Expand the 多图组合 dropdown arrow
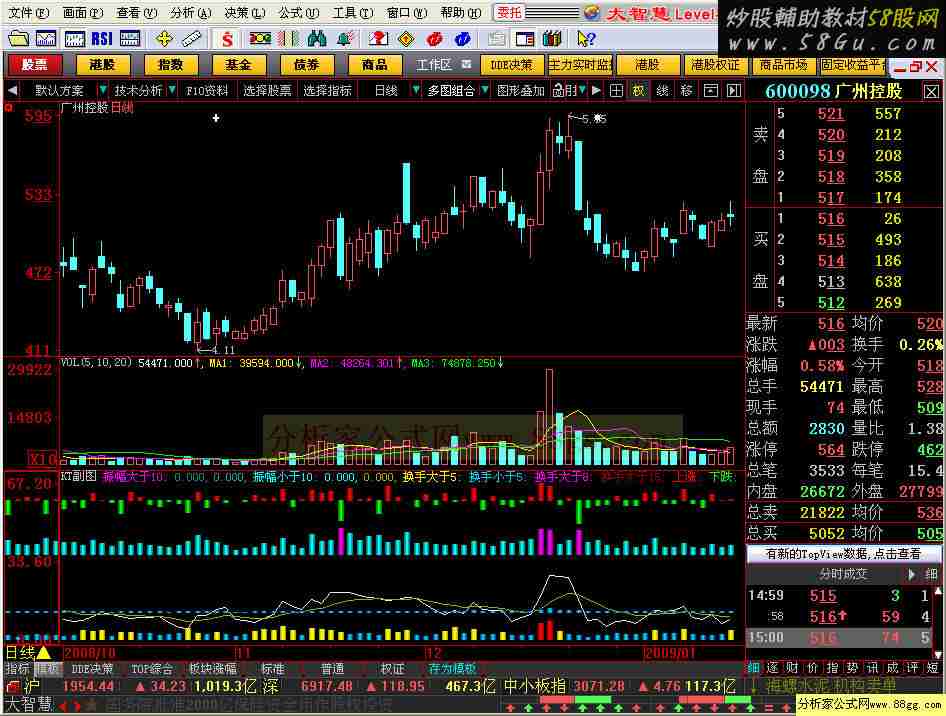 (484, 90)
